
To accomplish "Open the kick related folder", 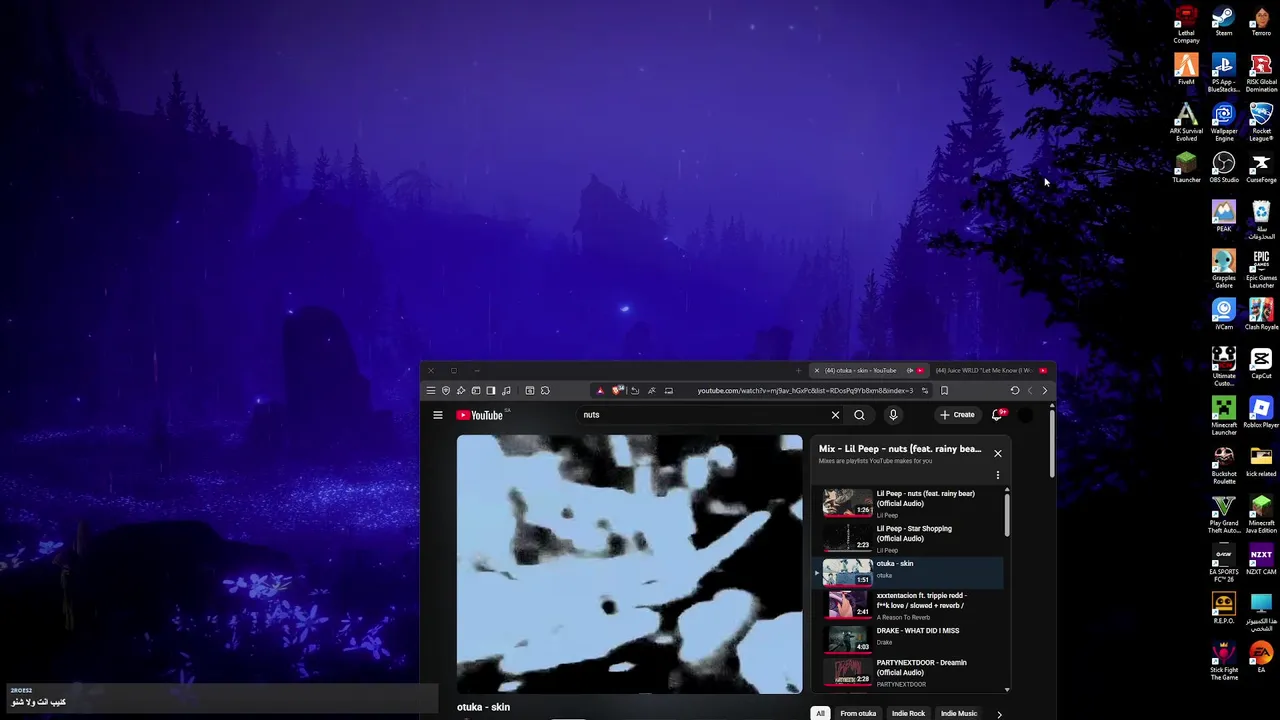I will coord(1261,462).
